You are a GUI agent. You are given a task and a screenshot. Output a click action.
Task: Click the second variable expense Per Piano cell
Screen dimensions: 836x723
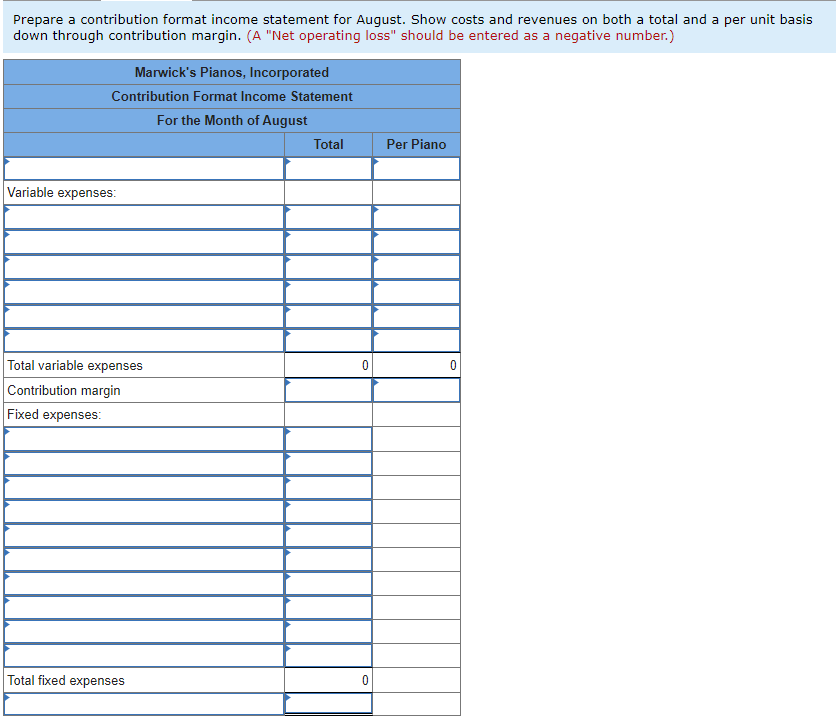pyautogui.click(x=416, y=242)
